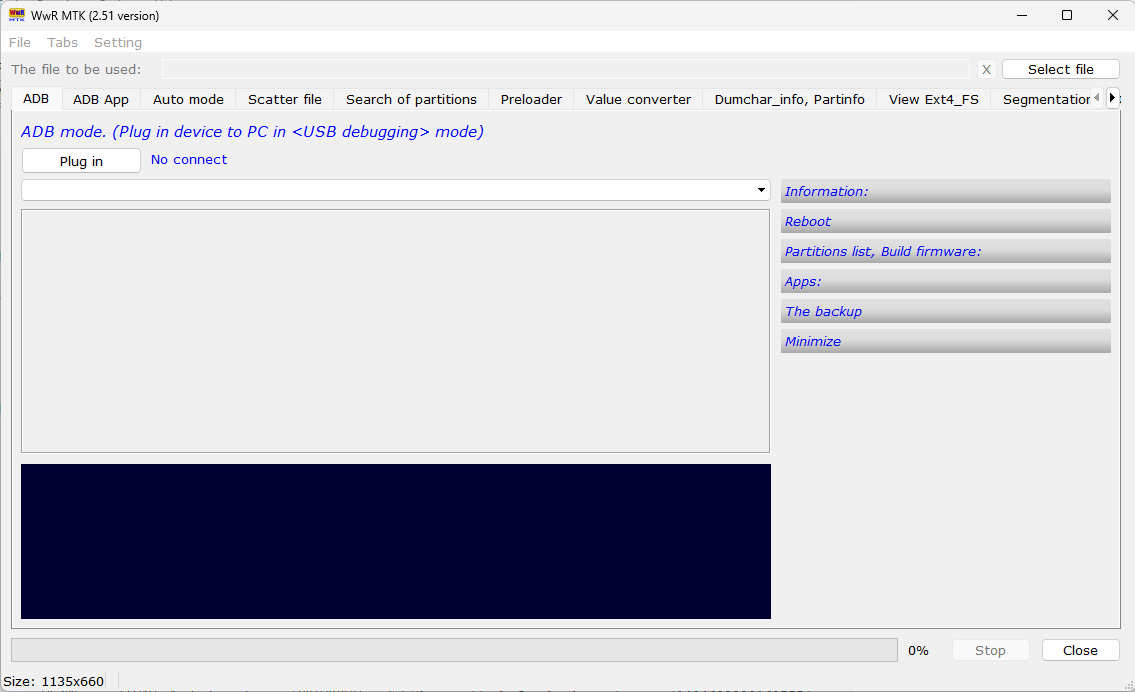Switch to the View Ext4_FS tab
1135x692 pixels.
(932, 99)
